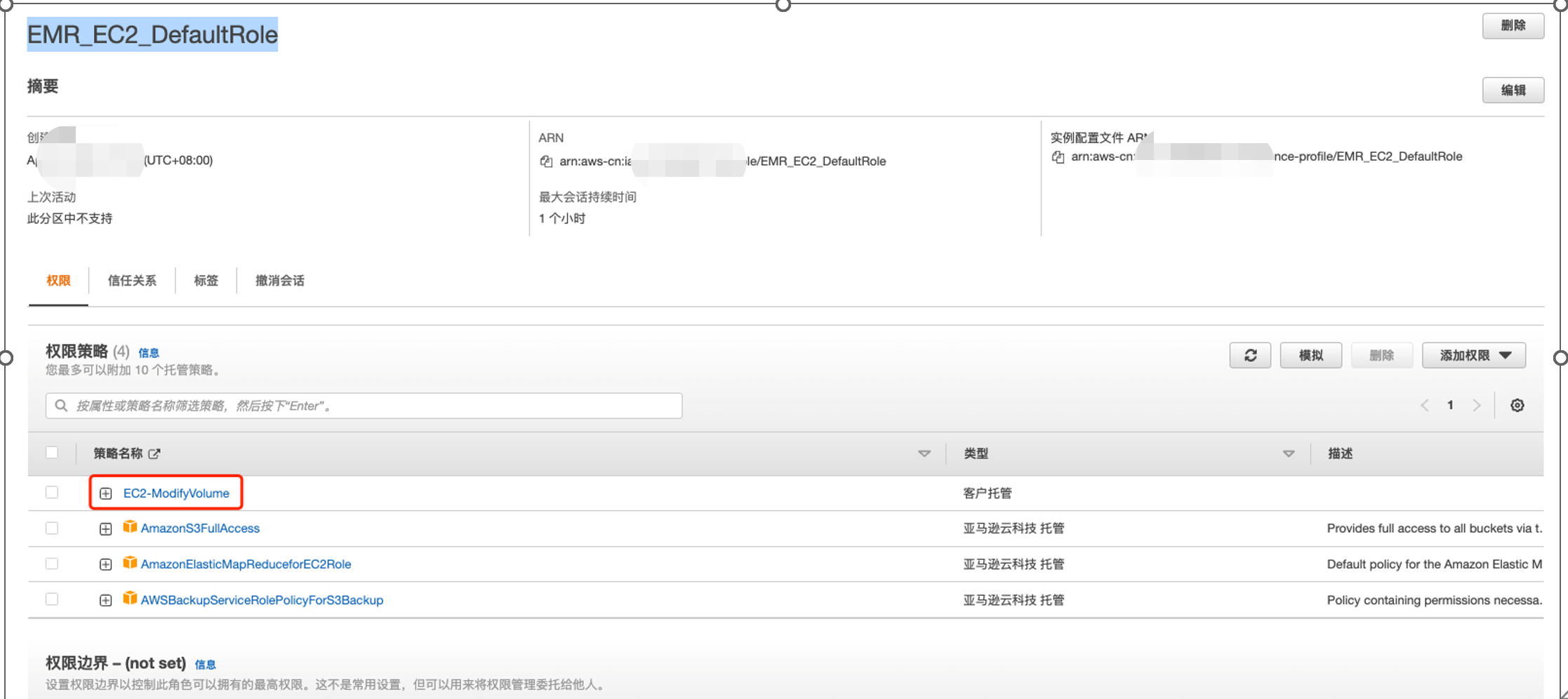
Task: Check the box for the EC2-ModifyVolume policy
Action: 52,493
